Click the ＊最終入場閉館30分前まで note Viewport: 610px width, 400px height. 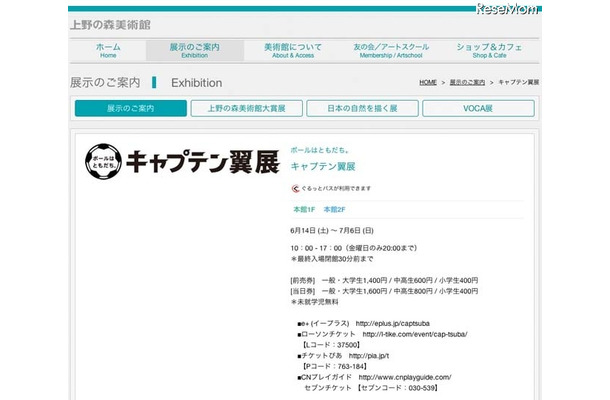tap(331, 259)
